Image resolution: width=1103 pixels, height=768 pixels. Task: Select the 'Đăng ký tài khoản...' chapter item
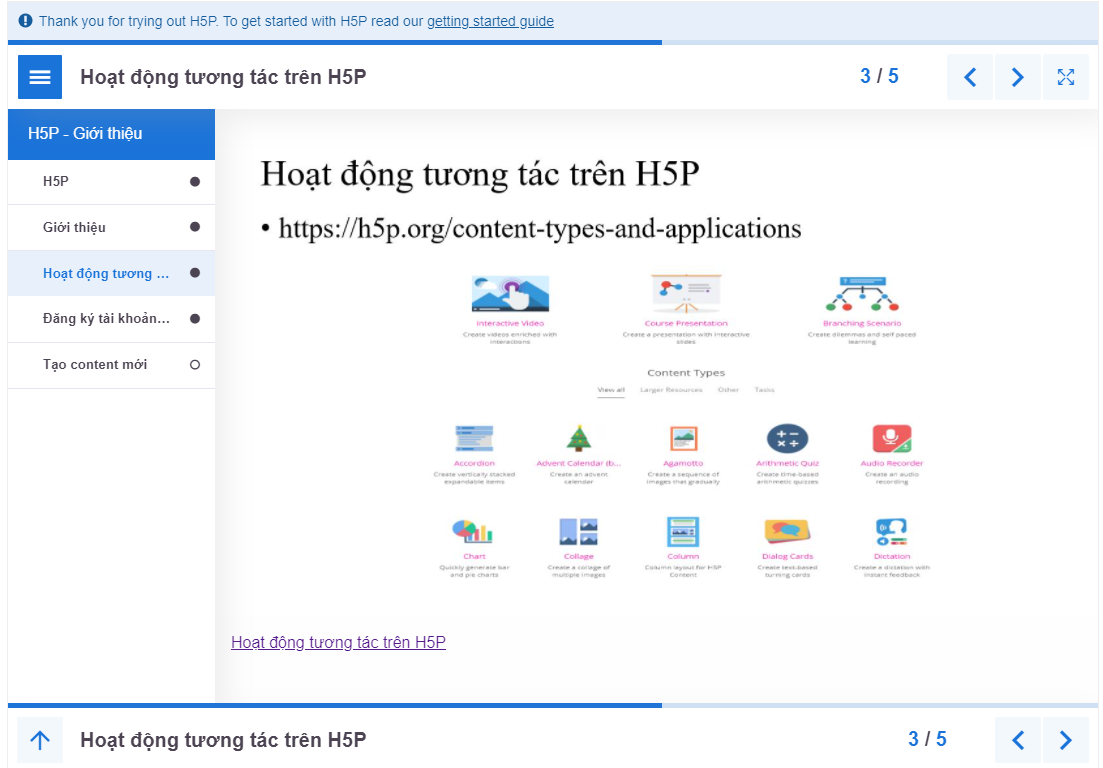click(111, 319)
